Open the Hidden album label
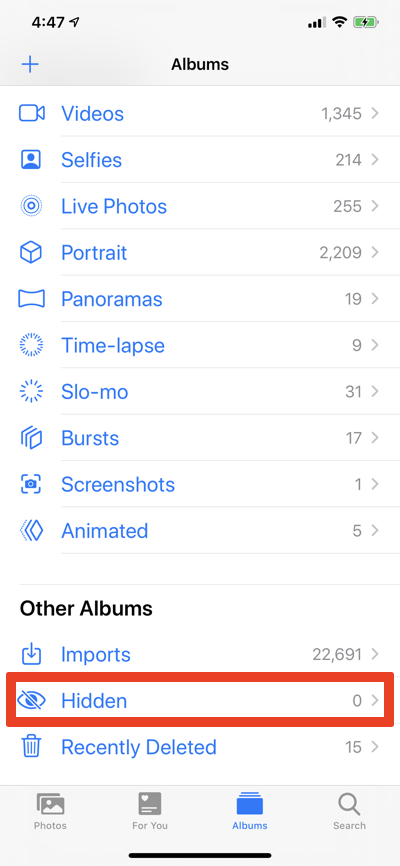 click(94, 700)
